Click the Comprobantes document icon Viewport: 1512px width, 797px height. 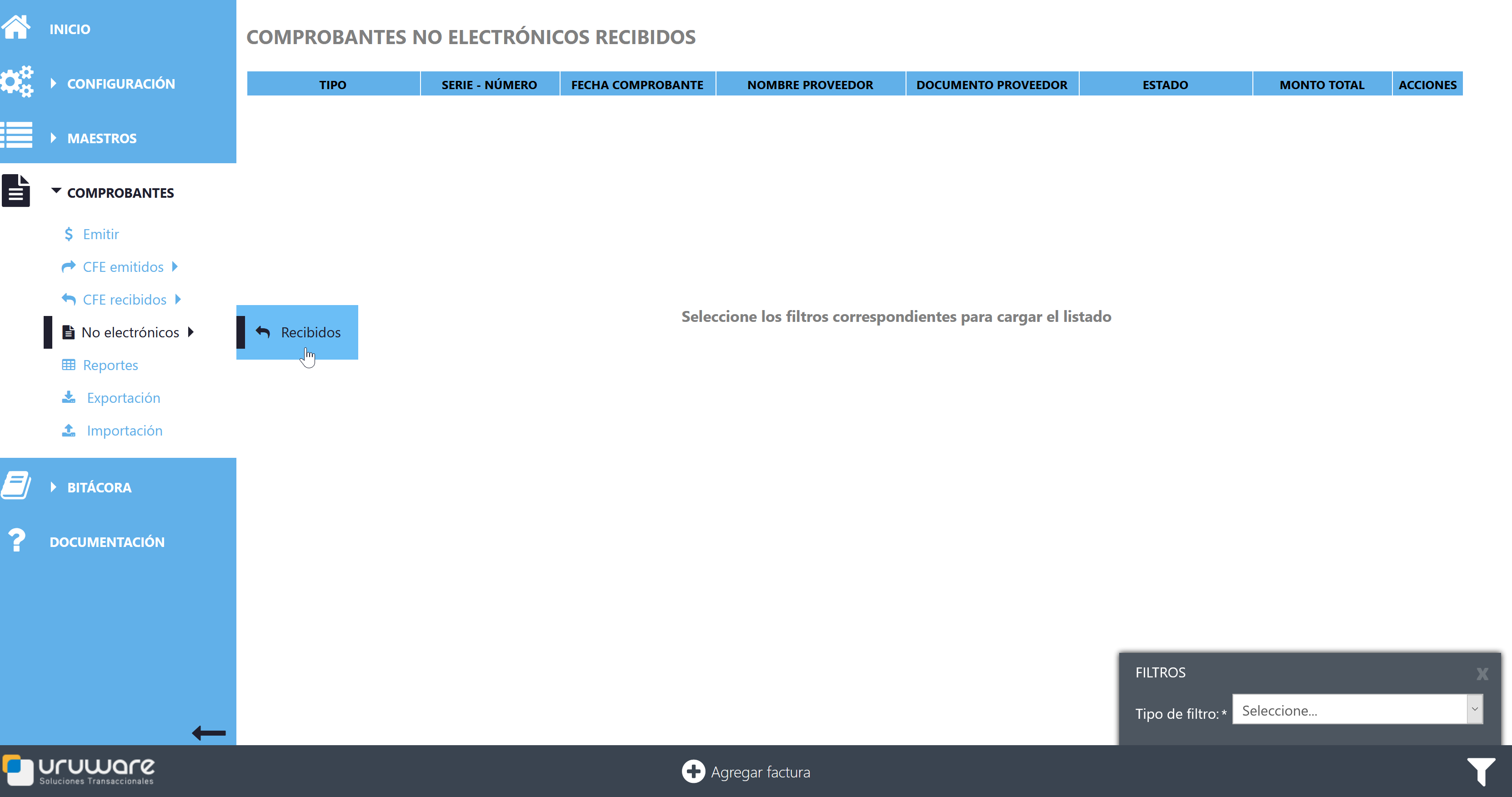tap(16, 191)
